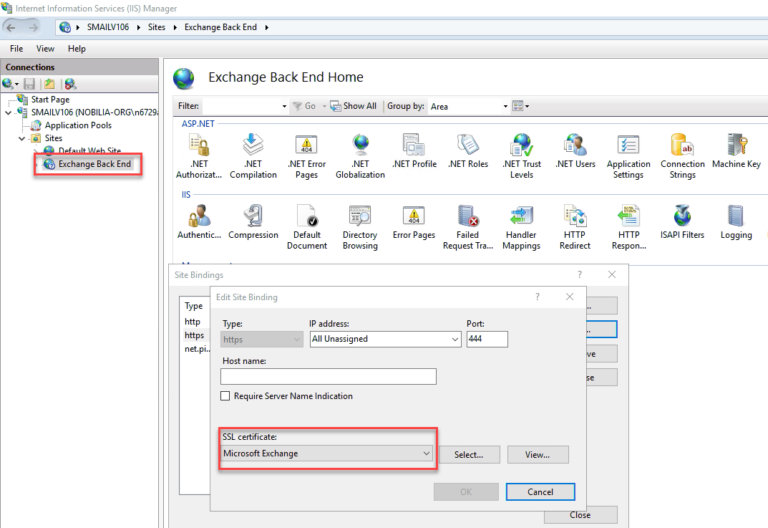
Task: Click Cancel in Edit Site Binding
Action: coord(540,492)
